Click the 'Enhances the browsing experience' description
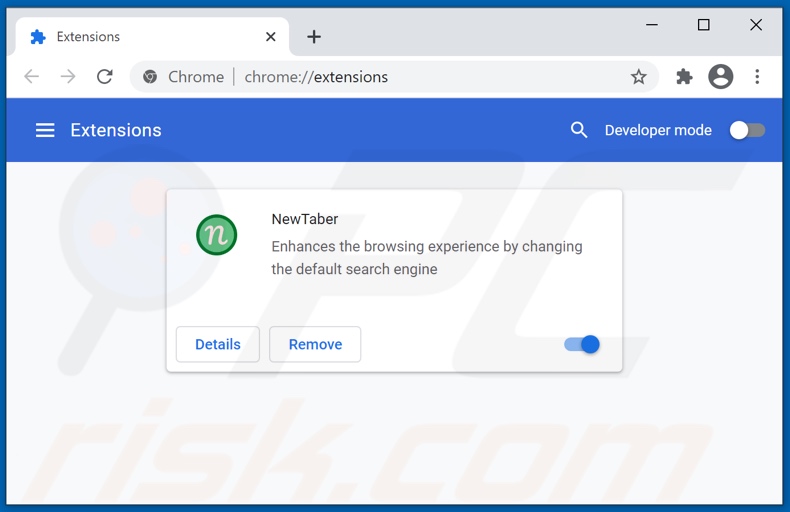The width and height of the screenshot is (790, 512). click(x=427, y=258)
